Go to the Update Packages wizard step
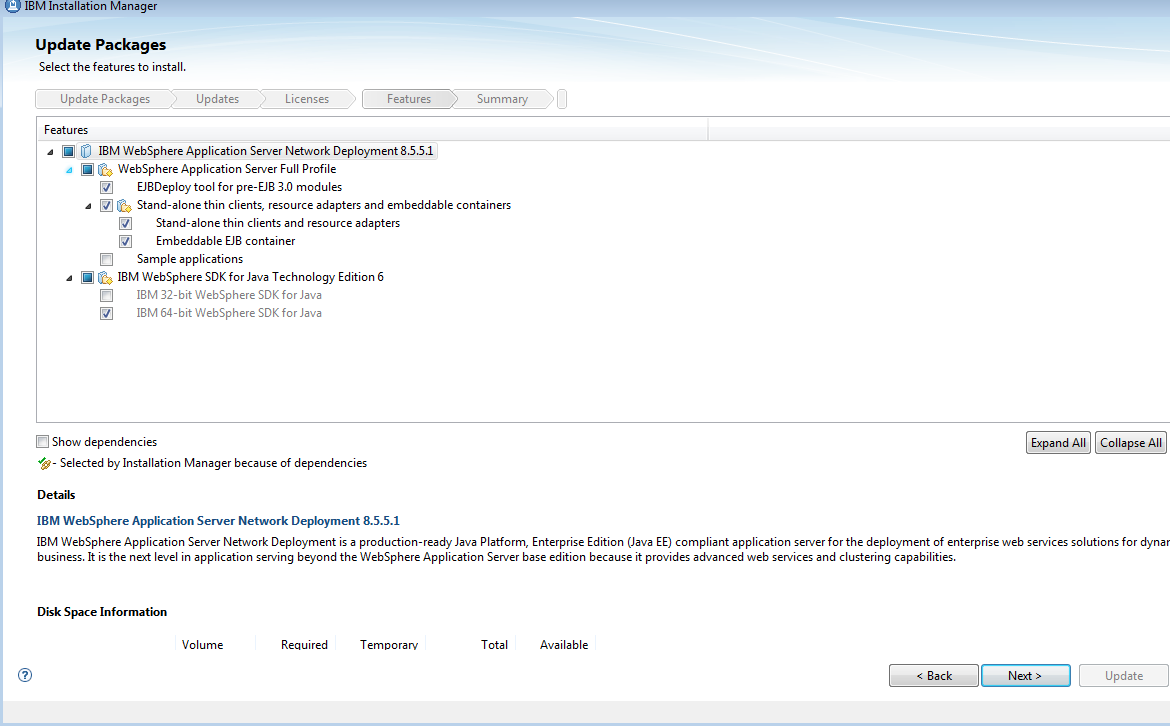 click(104, 98)
